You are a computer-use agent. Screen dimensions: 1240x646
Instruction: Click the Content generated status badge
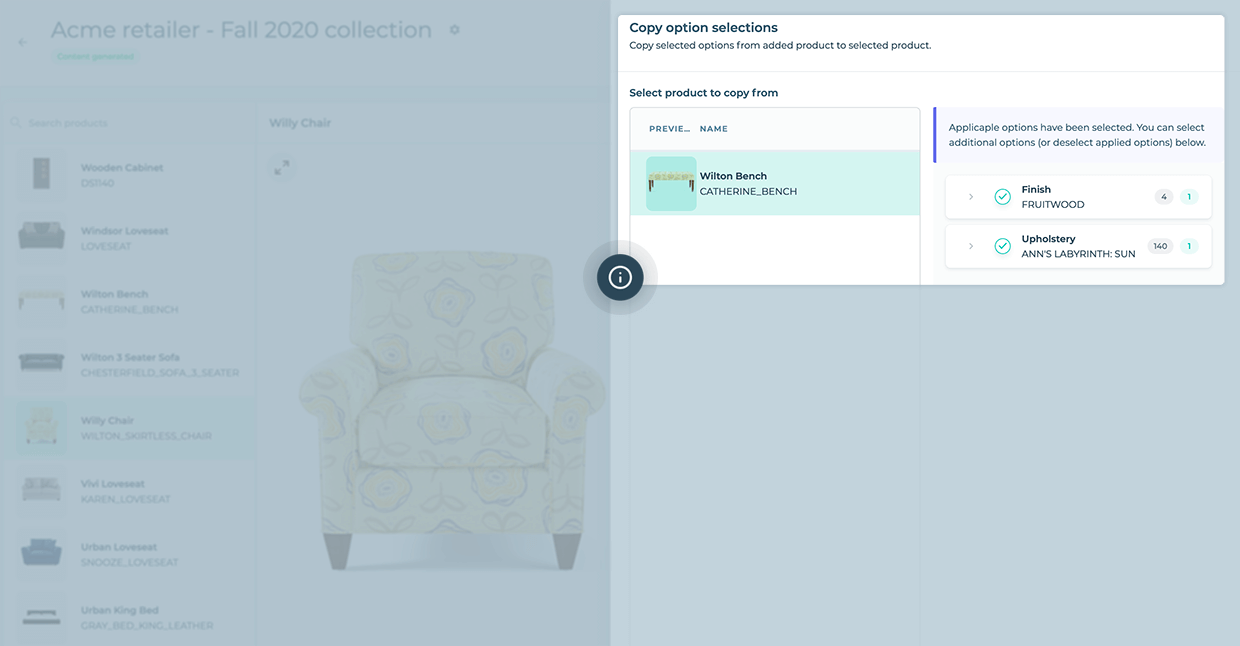[95, 56]
